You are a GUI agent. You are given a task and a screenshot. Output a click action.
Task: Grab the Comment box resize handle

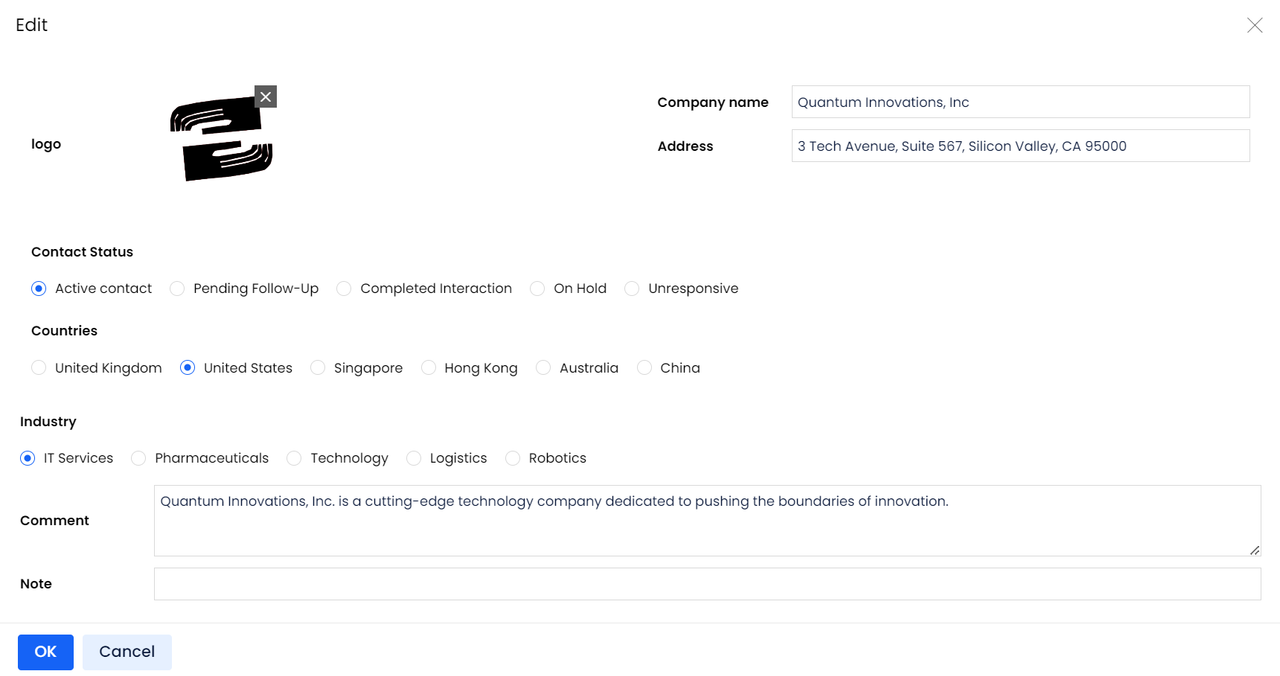[x=1255, y=550]
